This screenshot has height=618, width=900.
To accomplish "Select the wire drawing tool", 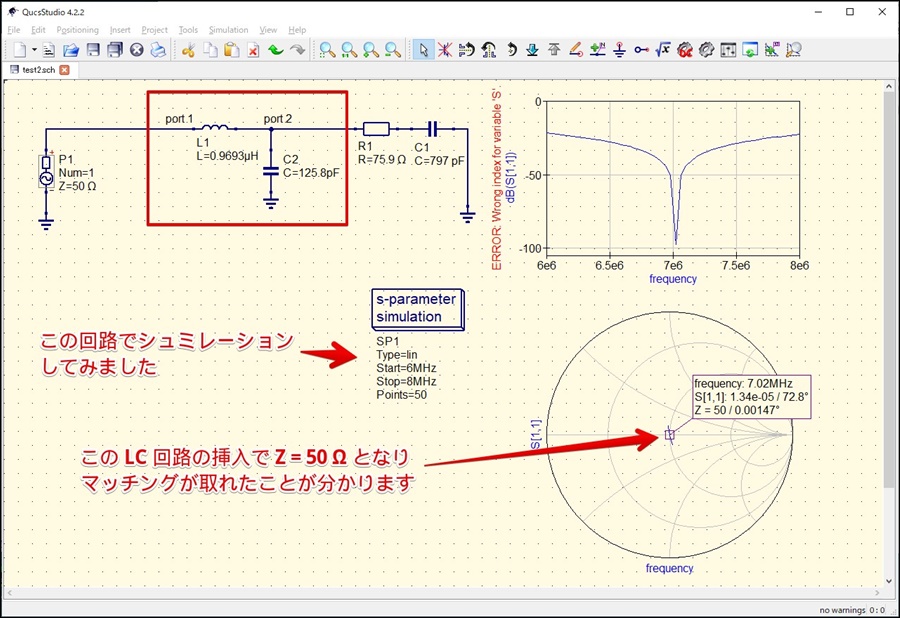I will (576, 50).
